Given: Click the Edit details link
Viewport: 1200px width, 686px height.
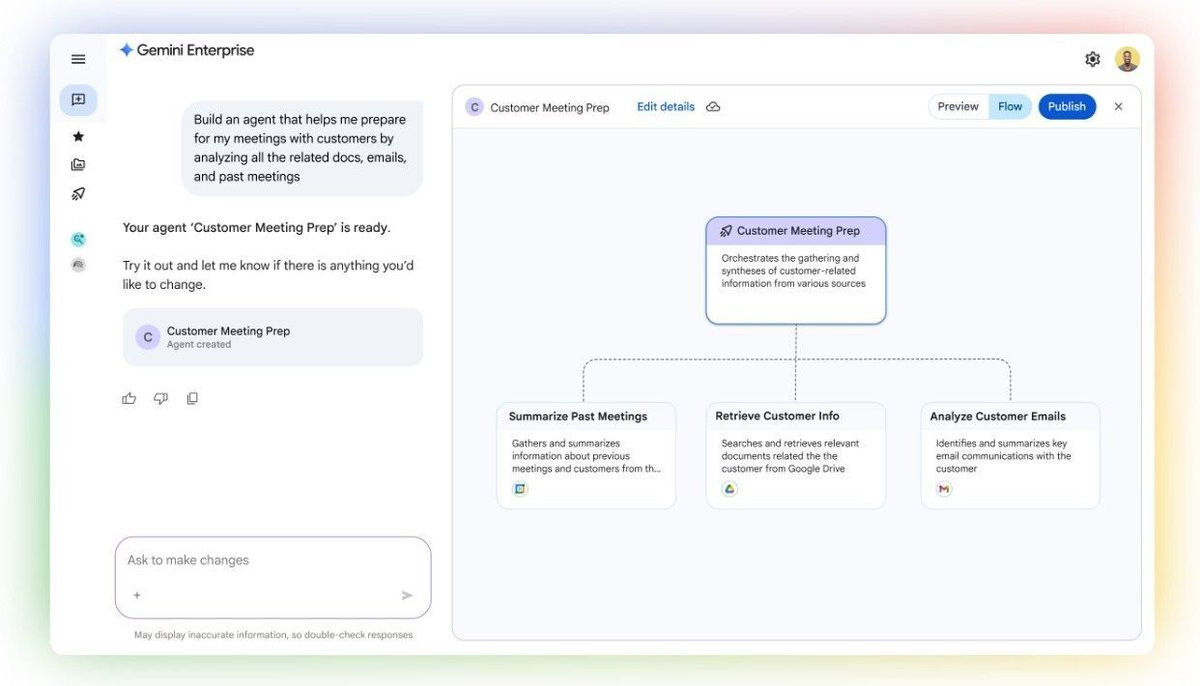Looking at the screenshot, I should tap(665, 107).
